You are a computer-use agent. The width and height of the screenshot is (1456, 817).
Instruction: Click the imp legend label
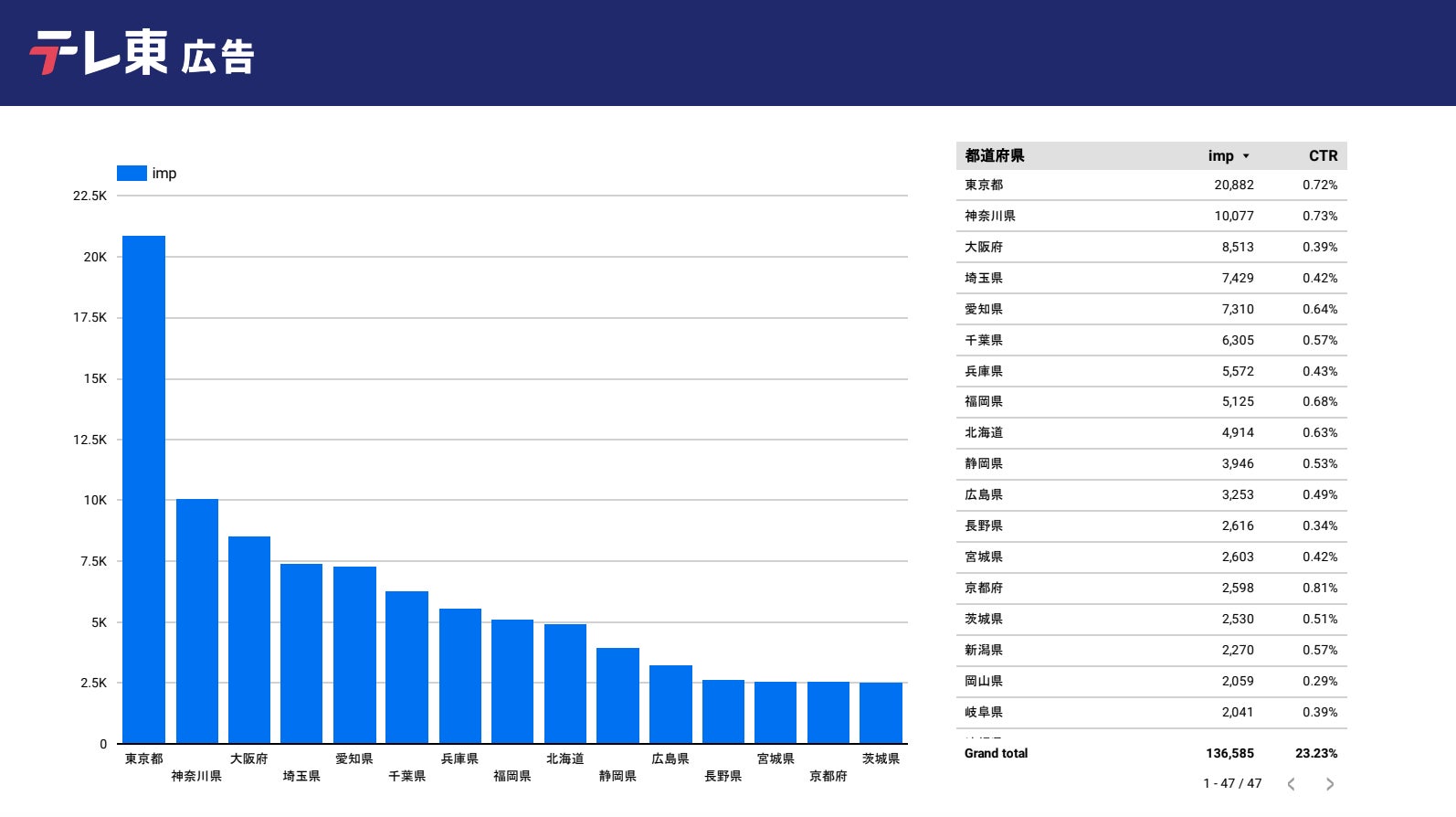[164, 173]
